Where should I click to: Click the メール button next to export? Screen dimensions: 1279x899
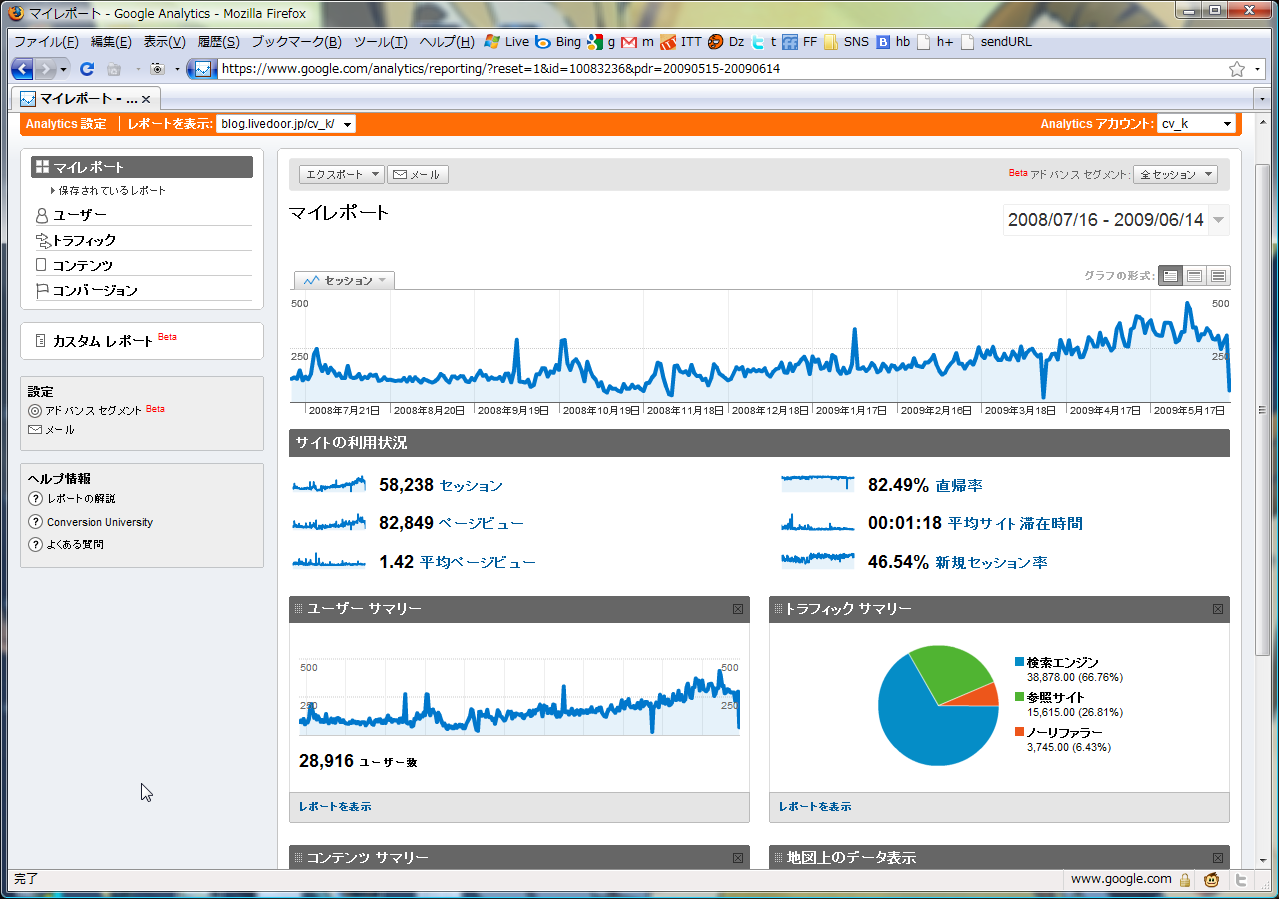click(418, 174)
